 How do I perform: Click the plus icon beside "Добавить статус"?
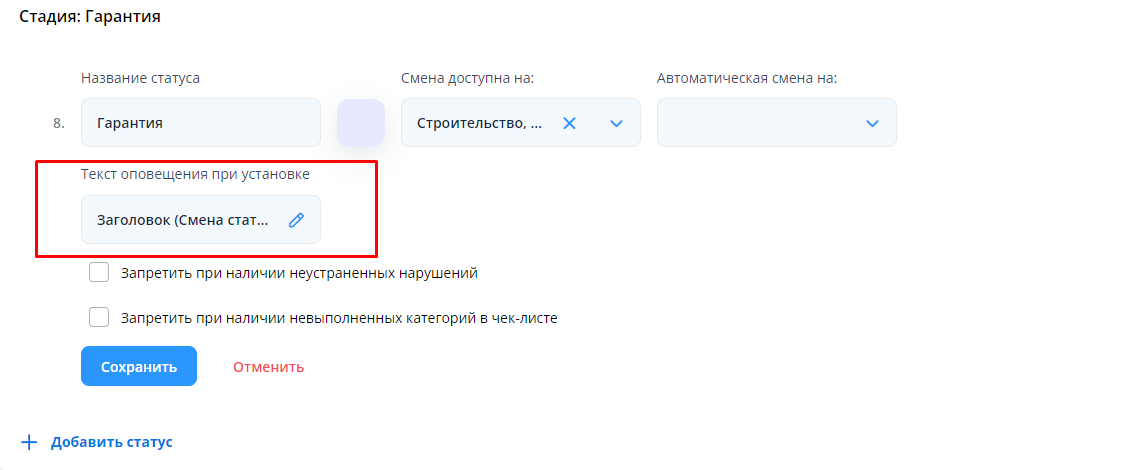point(29,442)
